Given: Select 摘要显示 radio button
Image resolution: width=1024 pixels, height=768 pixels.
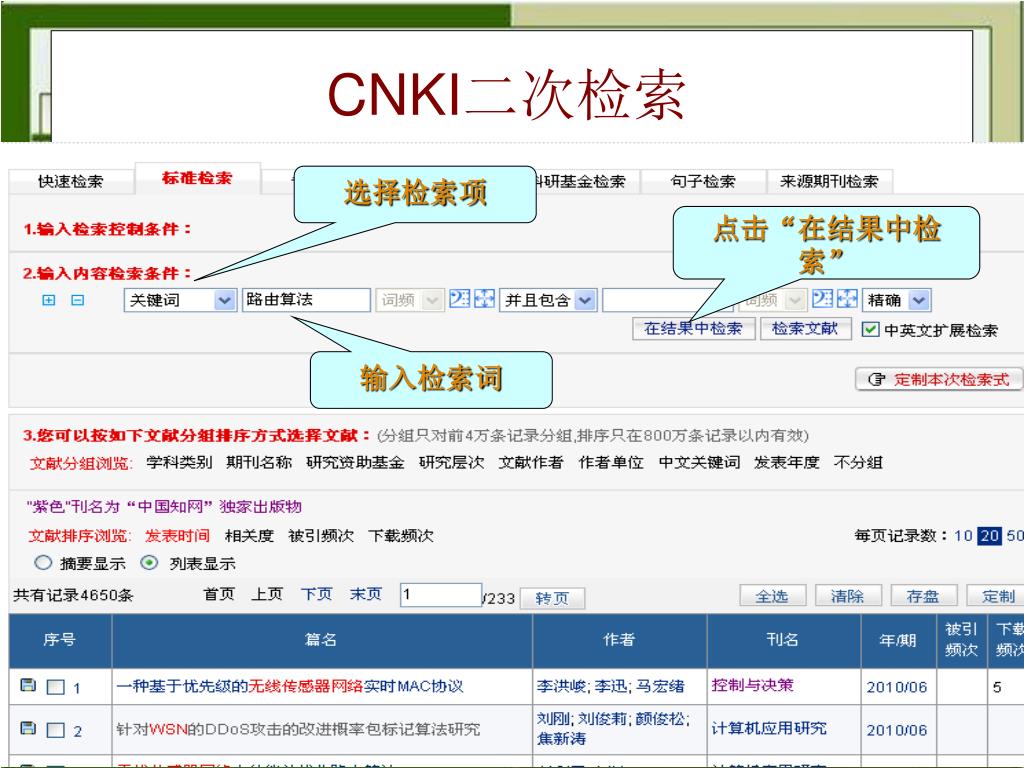Looking at the screenshot, I should click(x=43, y=562).
